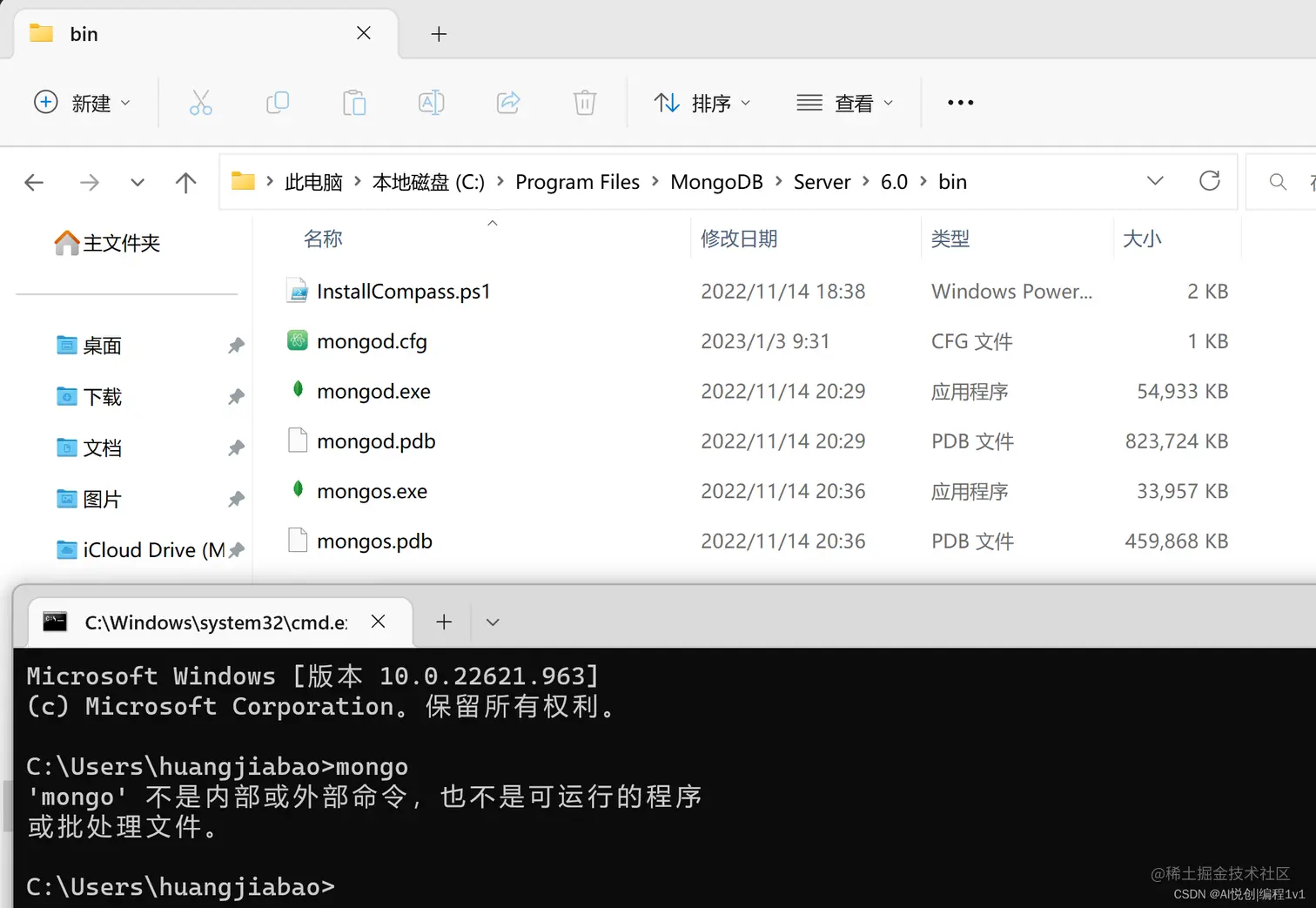Select the mongod.cfg file icon
Viewport: 1316px width, 908px height.
[x=298, y=340]
